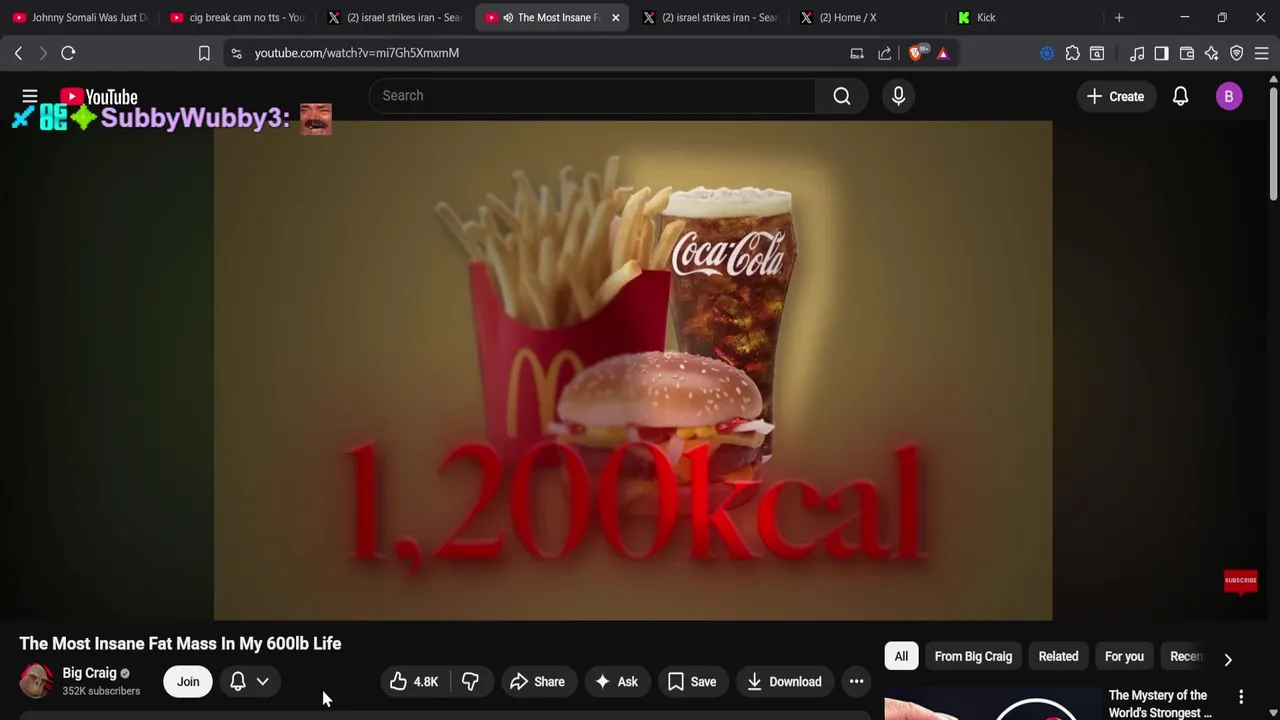The width and height of the screenshot is (1280, 720).
Task: Bookmark this page
Action: 204,53
